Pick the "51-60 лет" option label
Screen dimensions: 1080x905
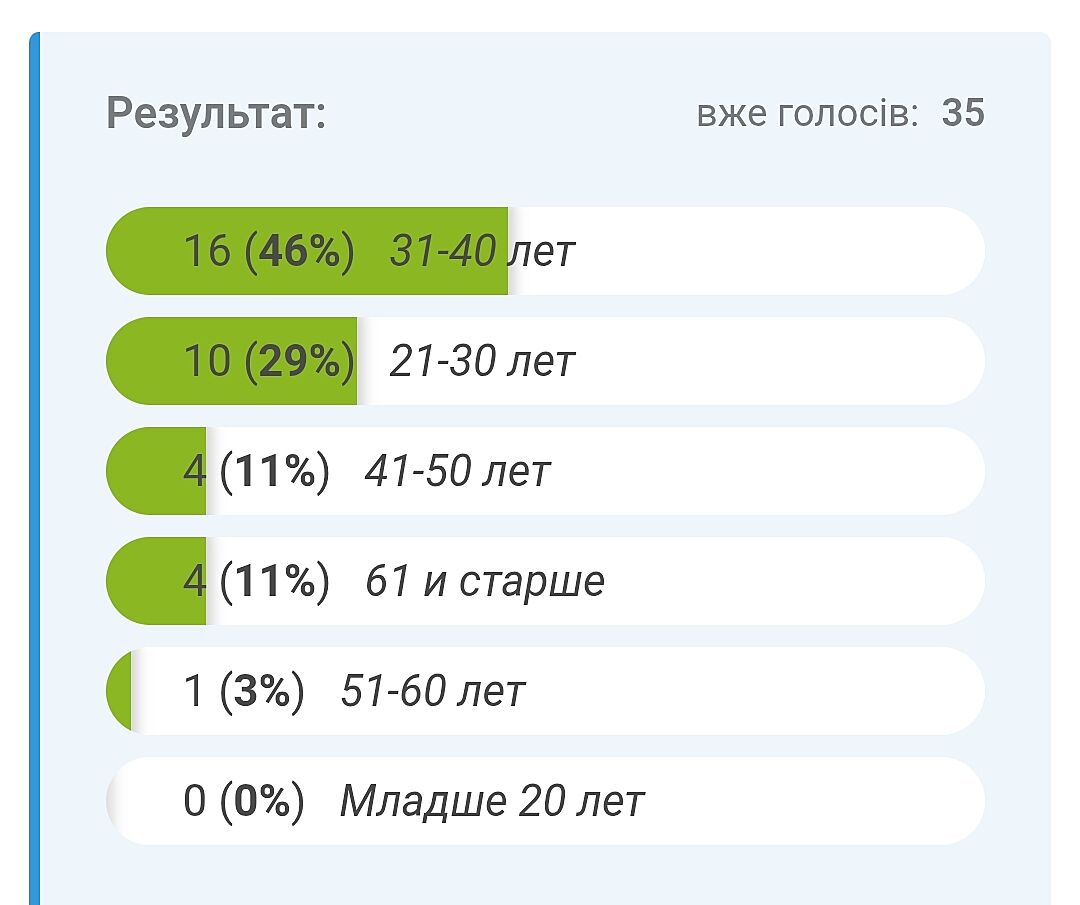[432, 691]
